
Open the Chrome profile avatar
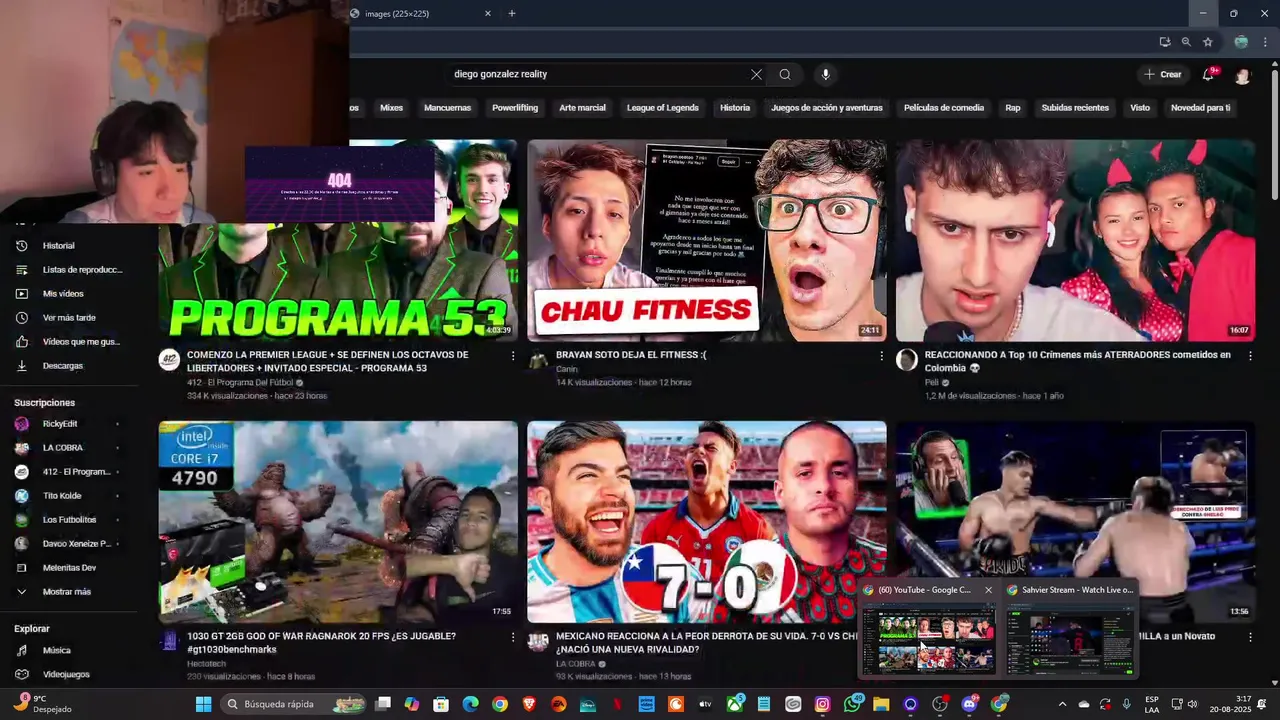pyautogui.click(x=1241, y=42)
